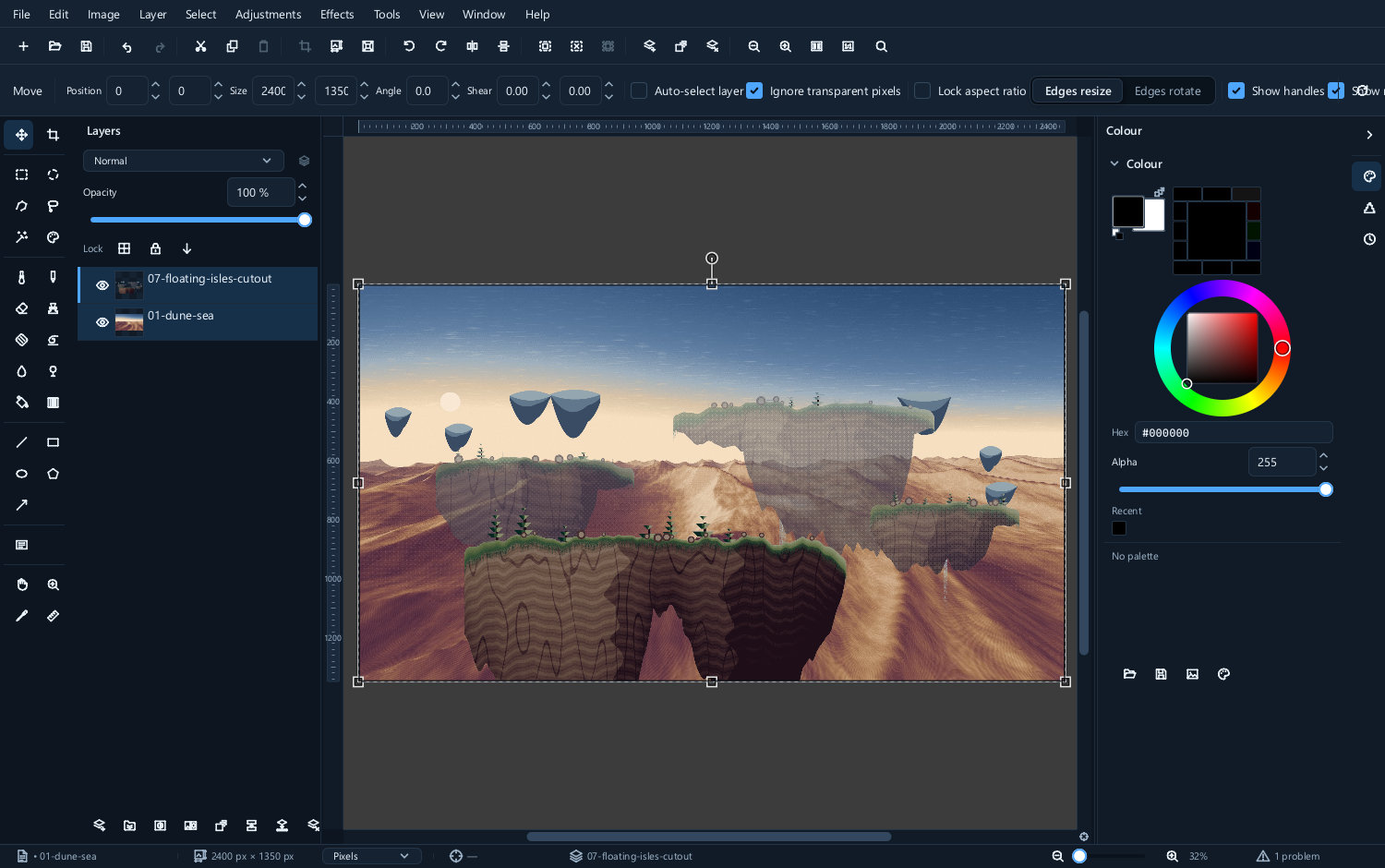
Task: Open the Window menu
Action: coord(484,14)
